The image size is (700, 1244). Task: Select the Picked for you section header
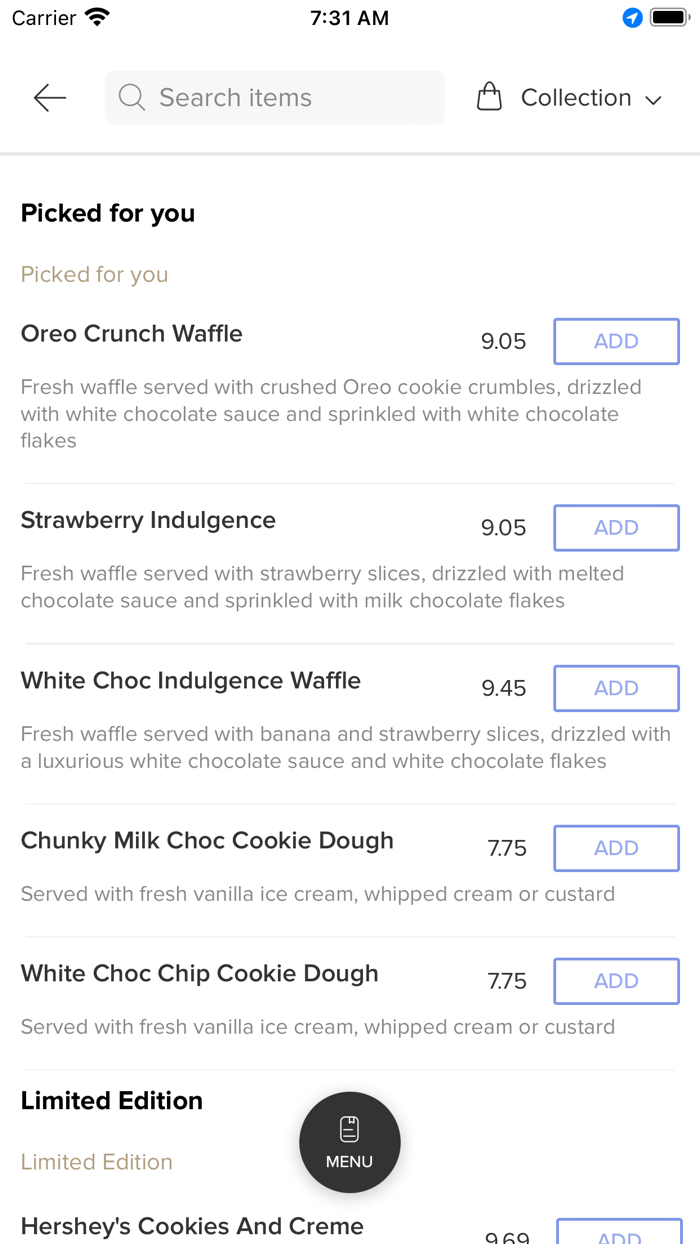(108, 213)
